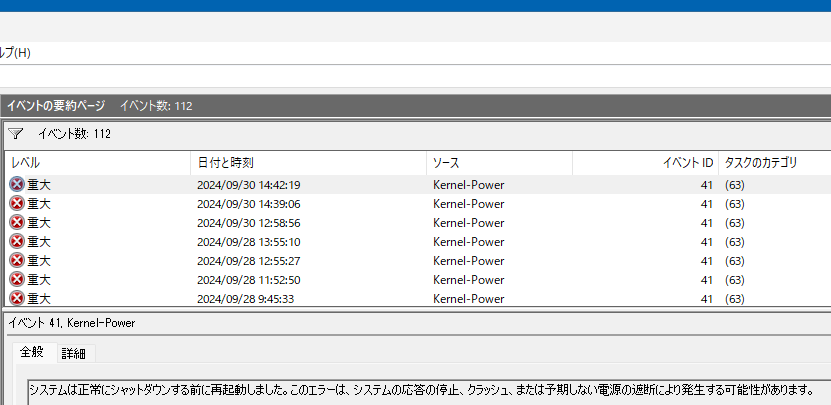Click (63) category in 12:55:27 row
This screenshot has width=831, height=405.
tap(735, 261)
